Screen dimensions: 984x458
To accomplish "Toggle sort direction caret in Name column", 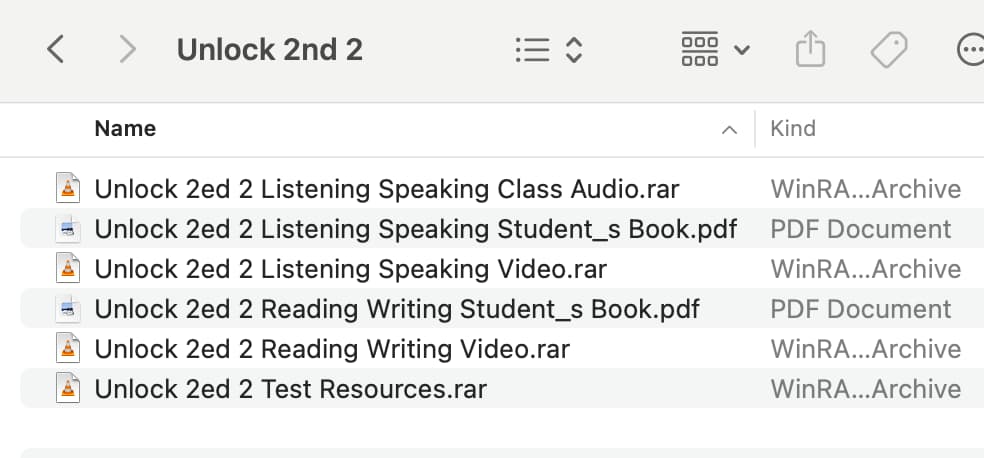I will pyautogui.click(x=729, y=130).
